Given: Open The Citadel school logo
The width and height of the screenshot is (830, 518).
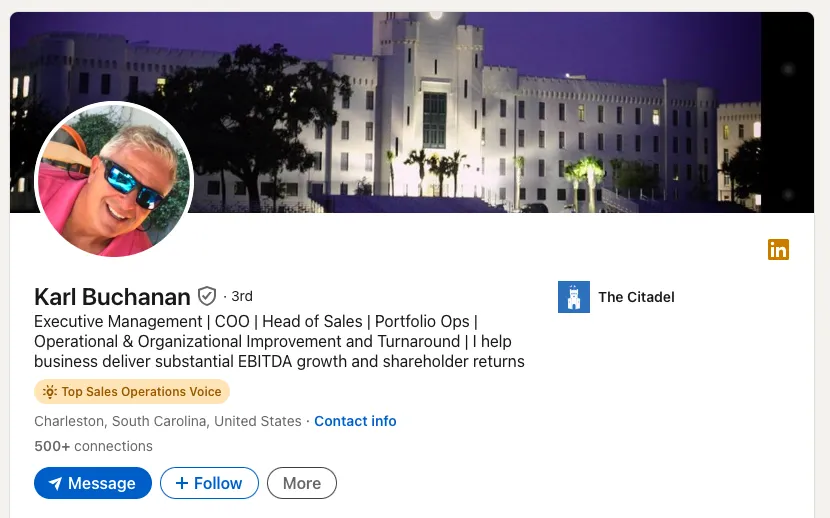Looking at the screenshot, I should click(574, 297).
